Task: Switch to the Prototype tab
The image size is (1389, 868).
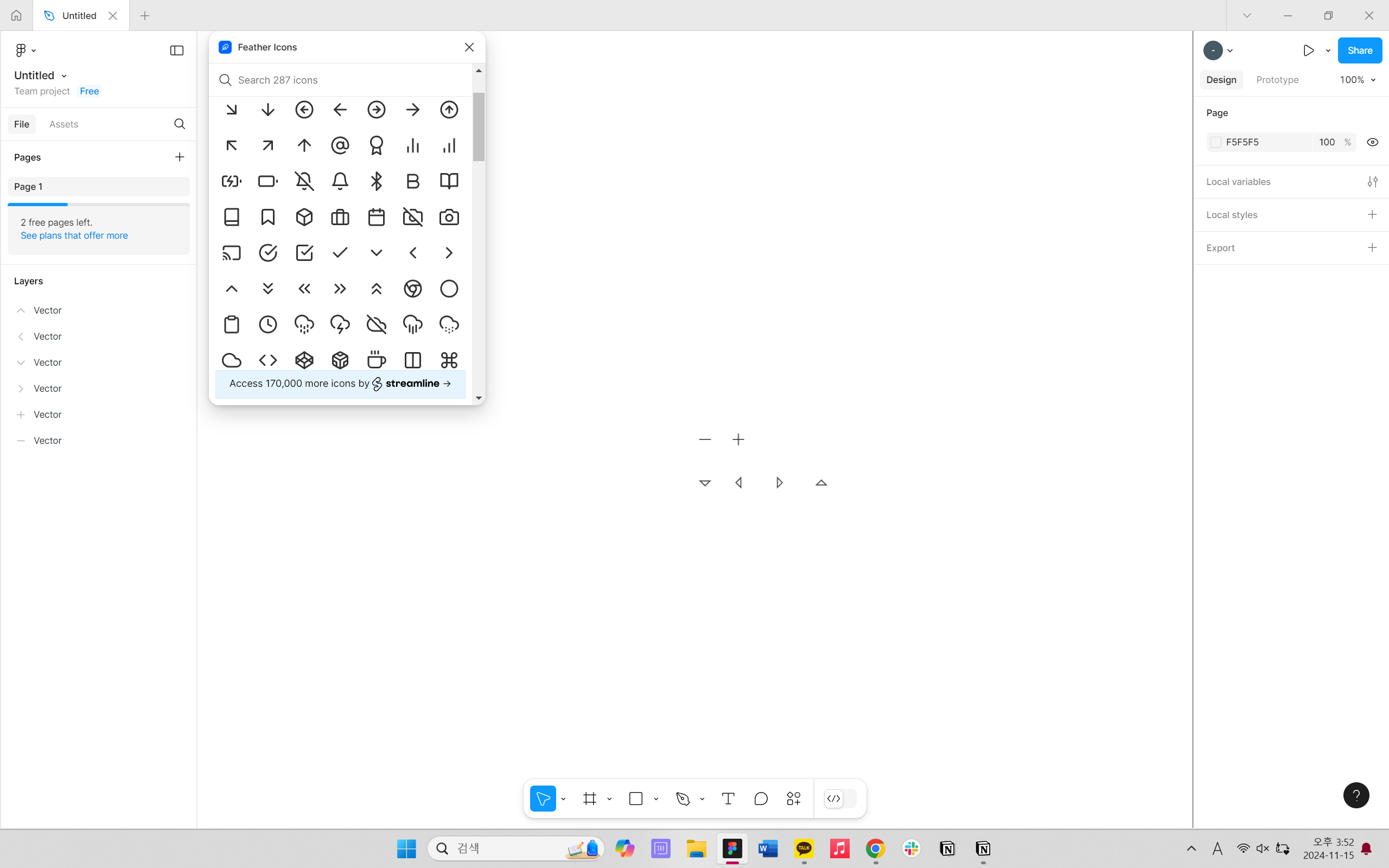Action: point(1277,80)
